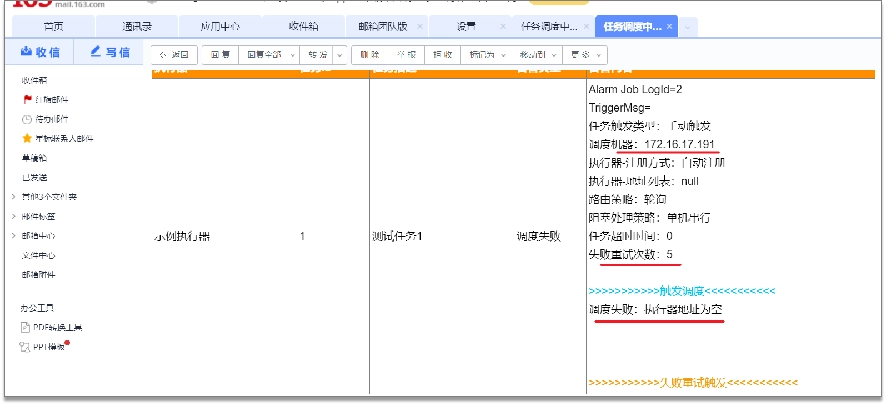888x407 pixels.
Task: Click the 回复 reply button
Action: point(220,55)
